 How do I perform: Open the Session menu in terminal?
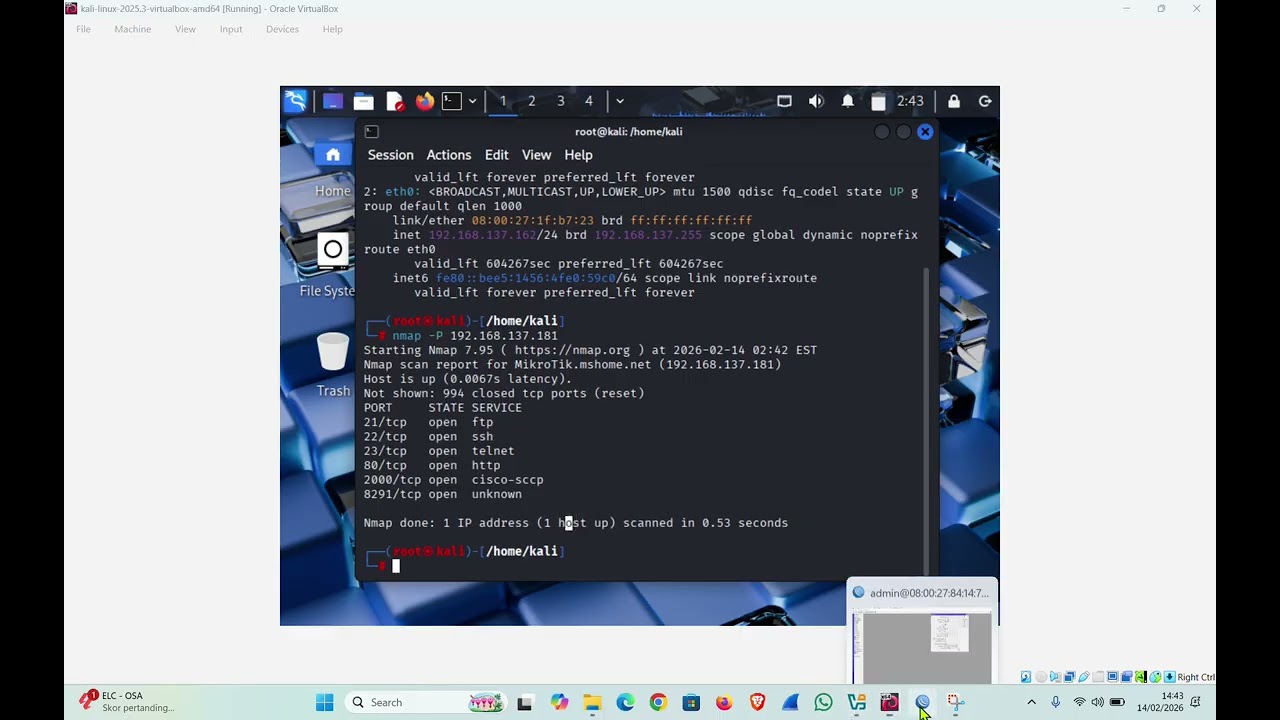click(390, 155)
